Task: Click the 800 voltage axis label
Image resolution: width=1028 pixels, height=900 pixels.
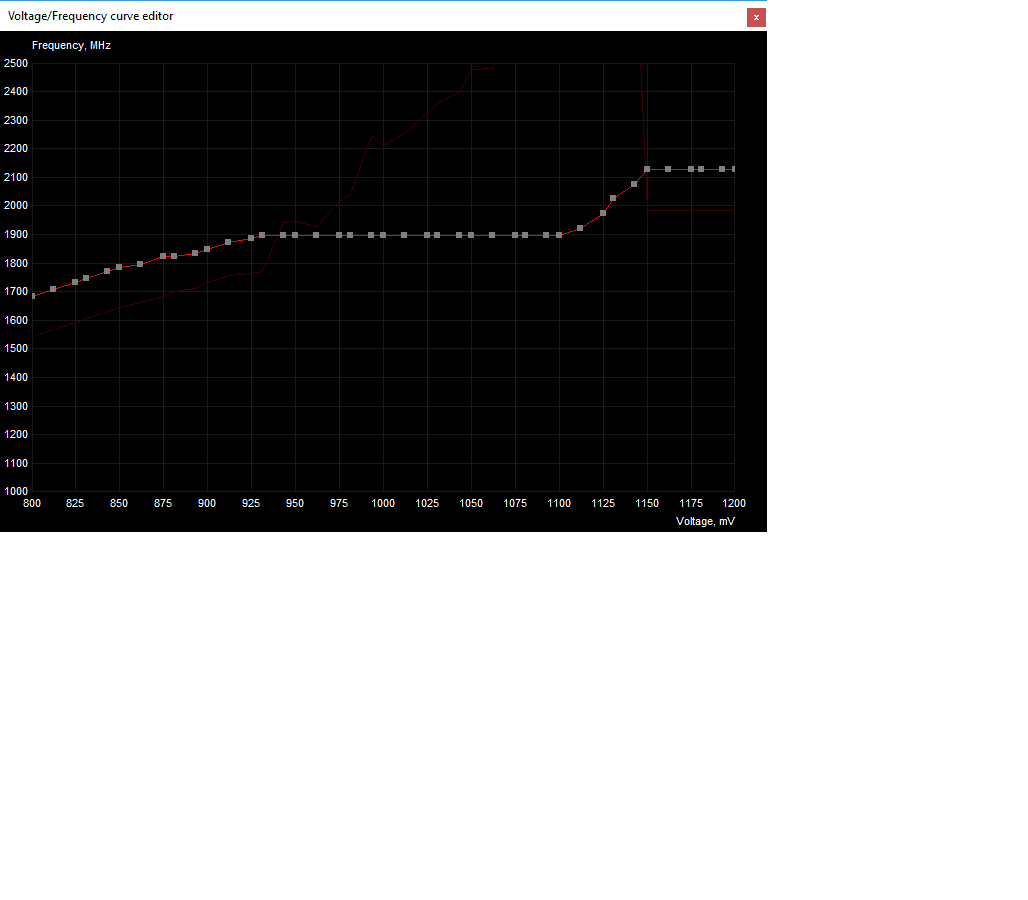Action: point(31,503)
